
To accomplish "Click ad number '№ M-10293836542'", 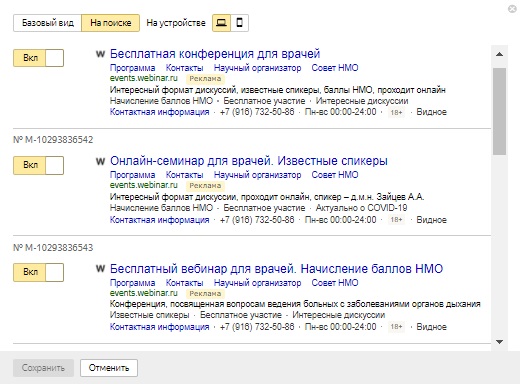I will [53, 140].
